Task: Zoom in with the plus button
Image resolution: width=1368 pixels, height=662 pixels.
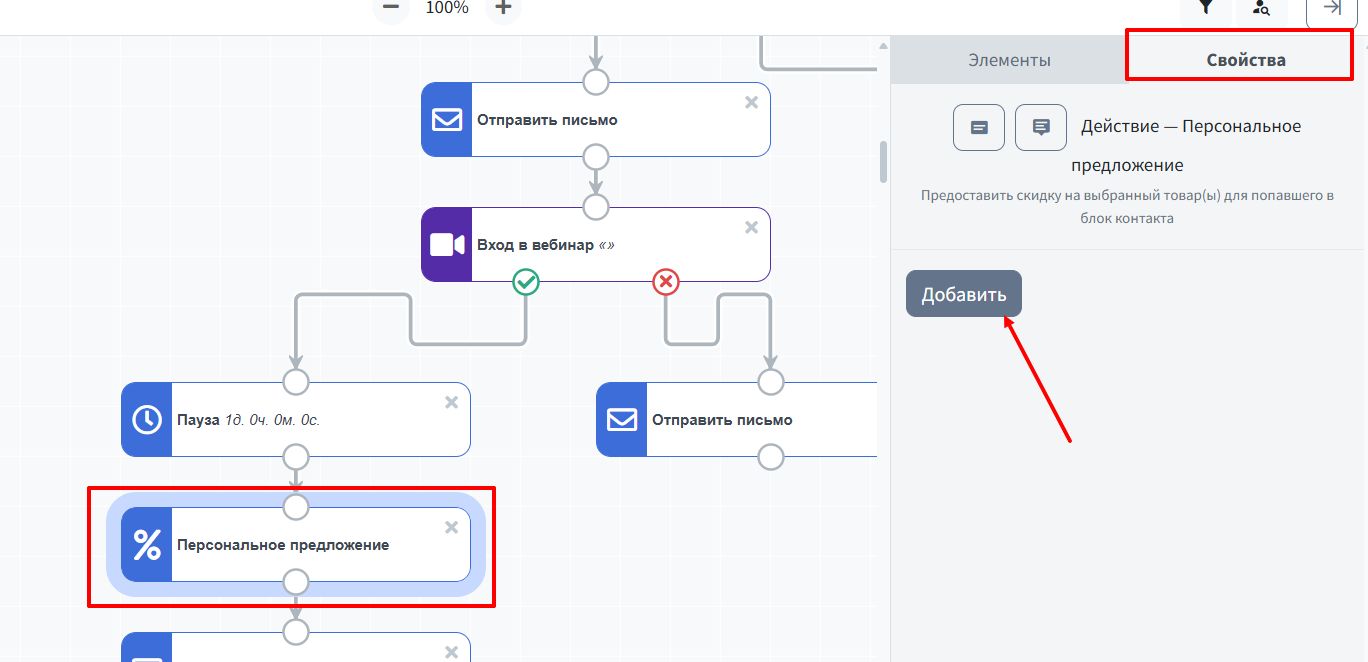Action: [503, 8]
